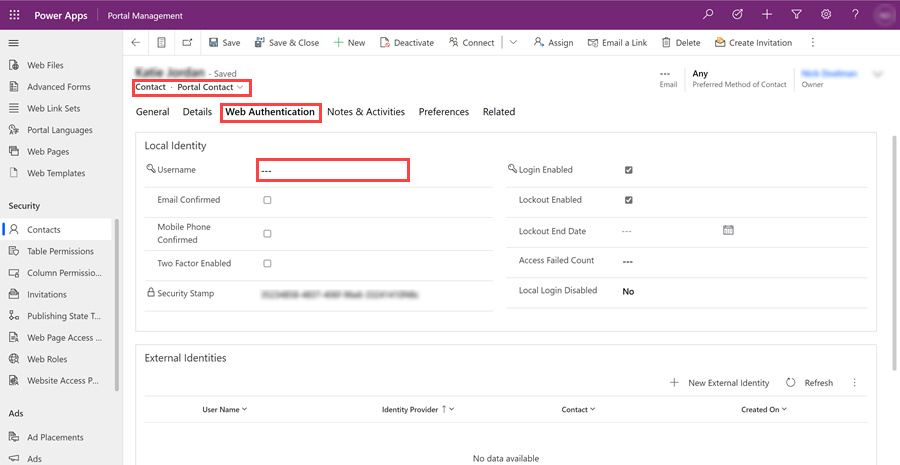Screen dimensions: 900x465
Task: Open the app launcher waffle icon
Action: [x=14, y=15]
